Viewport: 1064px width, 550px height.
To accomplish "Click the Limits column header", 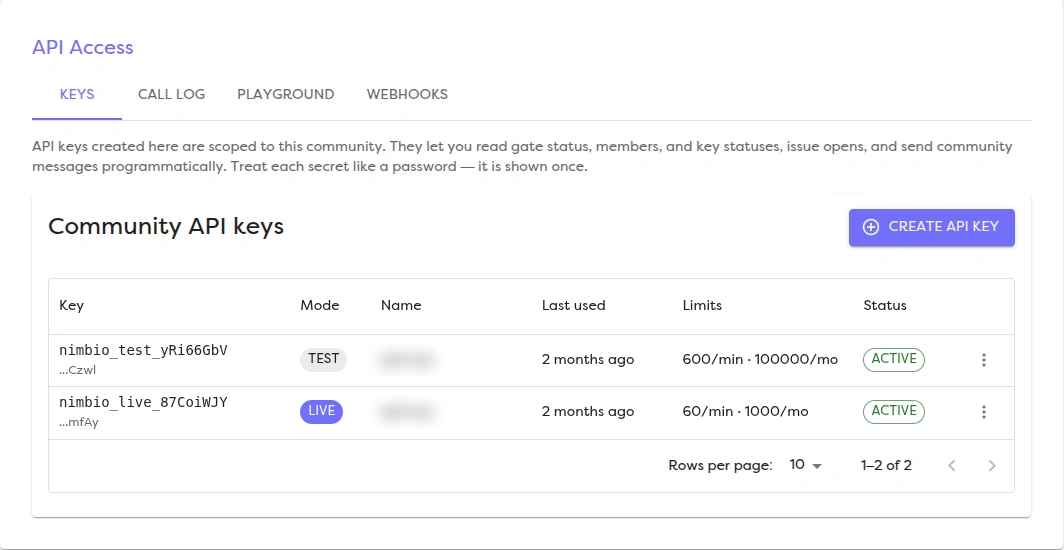I will pos(702,306).
